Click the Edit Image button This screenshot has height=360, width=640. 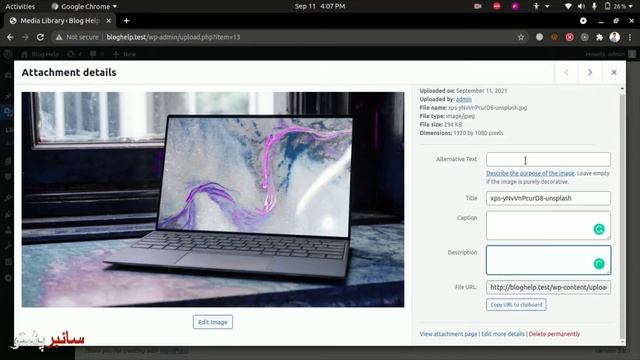pos(213,322)
